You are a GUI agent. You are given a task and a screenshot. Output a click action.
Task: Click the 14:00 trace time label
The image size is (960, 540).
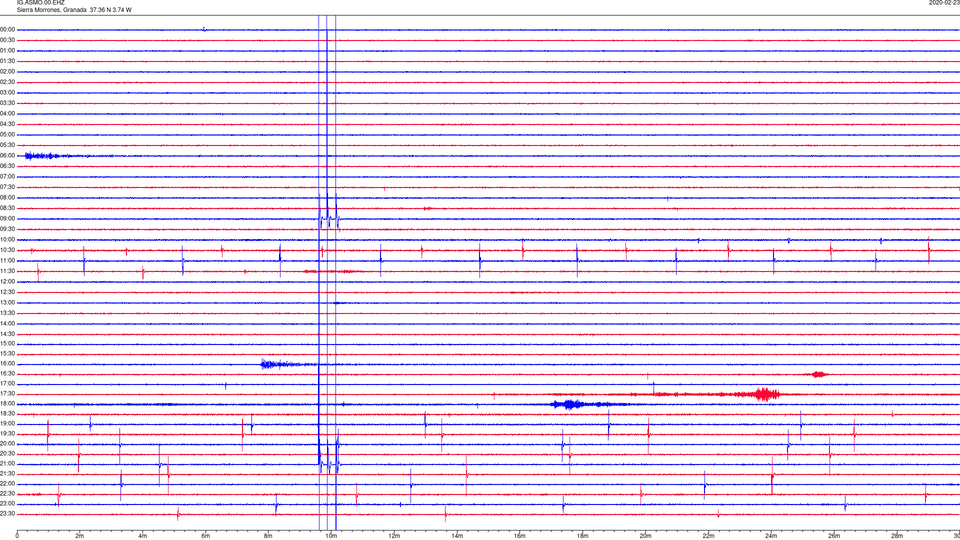pos(7,324)
